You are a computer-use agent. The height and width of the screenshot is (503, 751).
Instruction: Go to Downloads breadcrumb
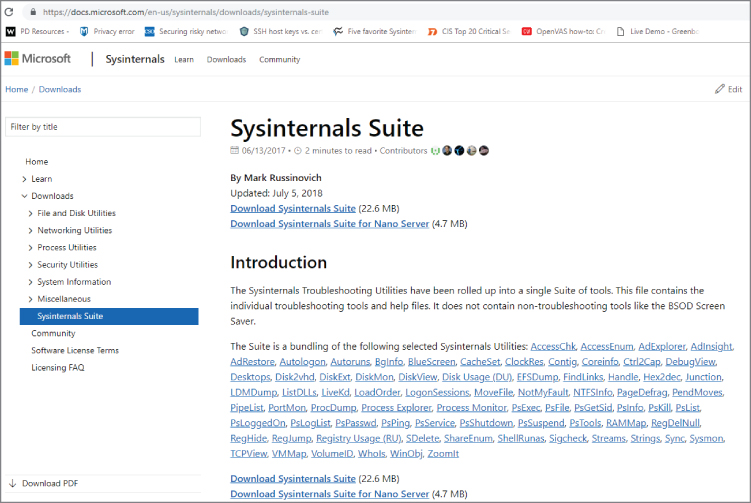tap(60, 89)
